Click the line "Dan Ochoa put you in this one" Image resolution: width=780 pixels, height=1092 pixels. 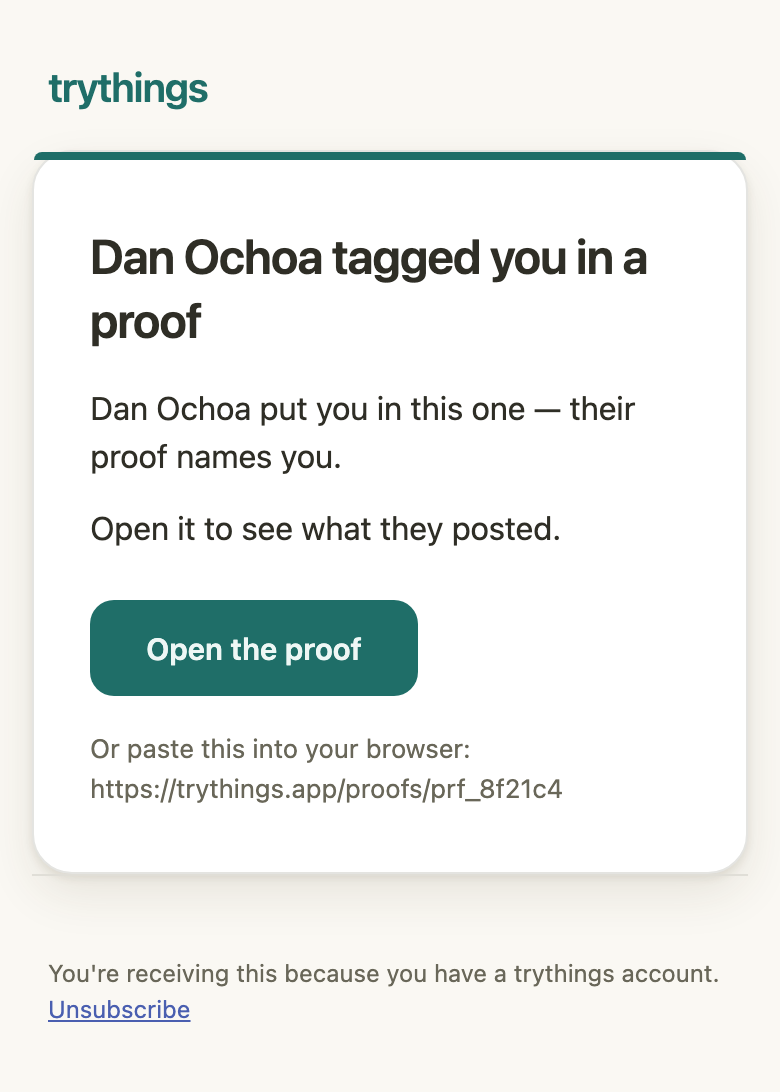pos(307,410)
